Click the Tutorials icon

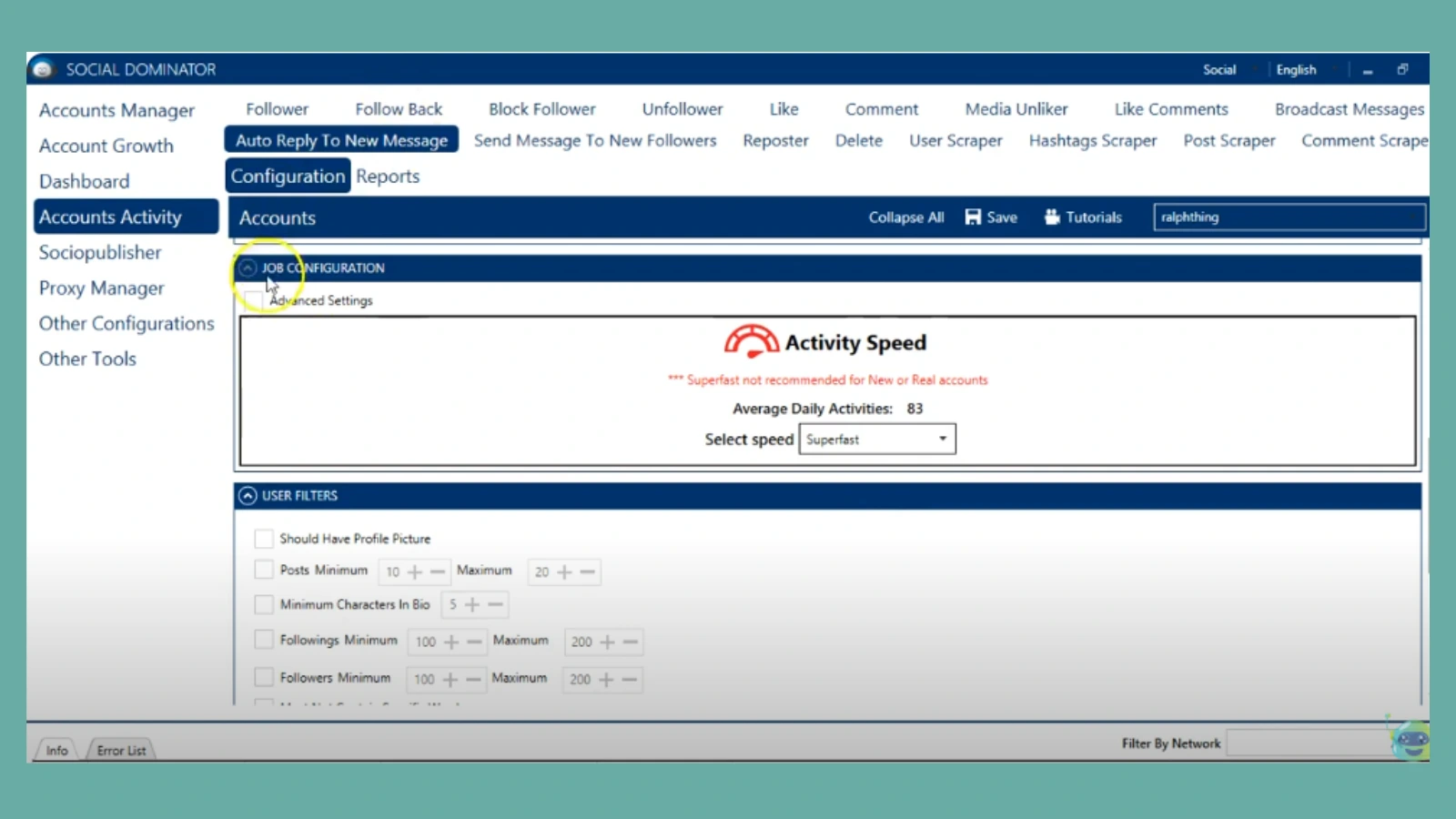1052,217
